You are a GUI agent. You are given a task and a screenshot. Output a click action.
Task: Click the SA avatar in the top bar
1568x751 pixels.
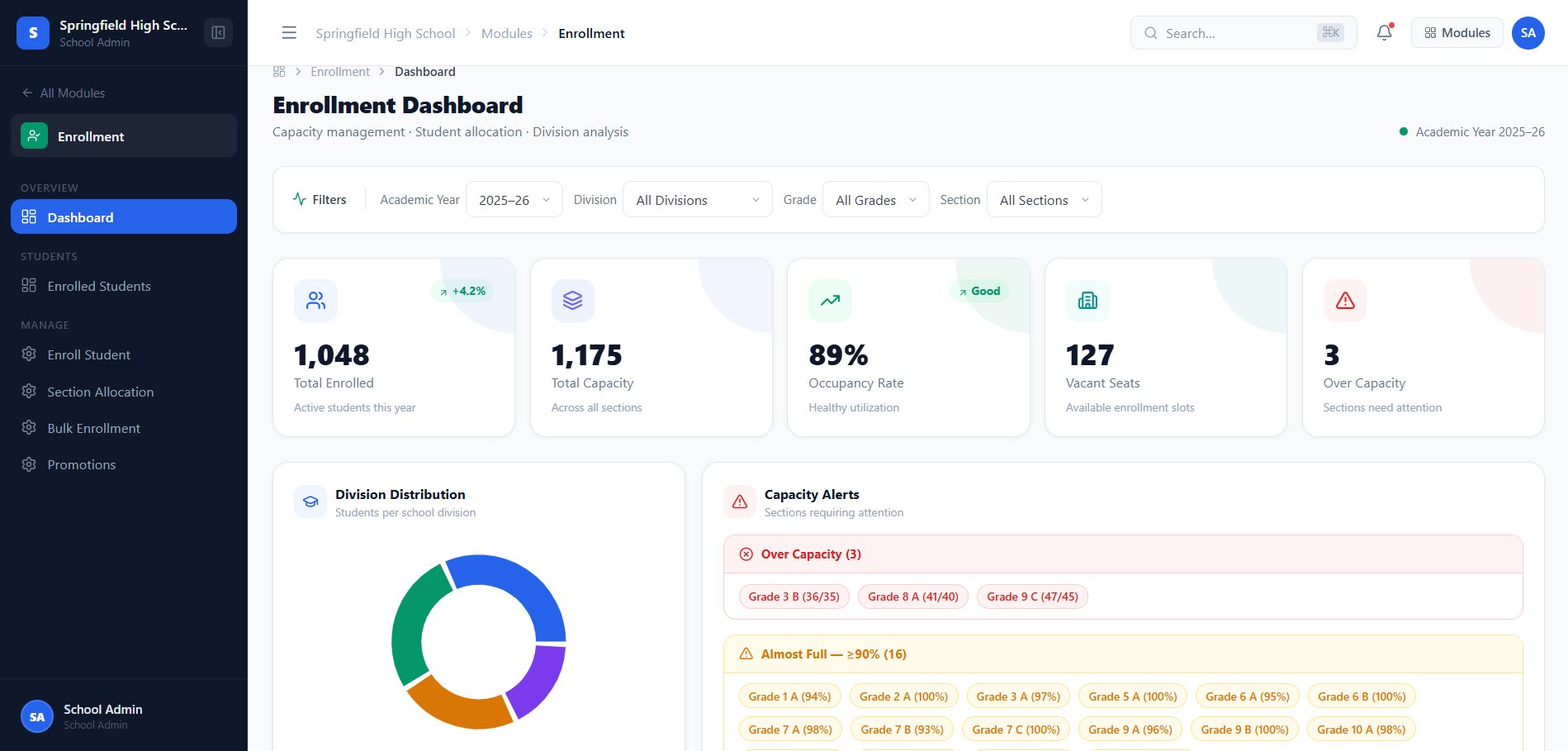pos(1528,33)
